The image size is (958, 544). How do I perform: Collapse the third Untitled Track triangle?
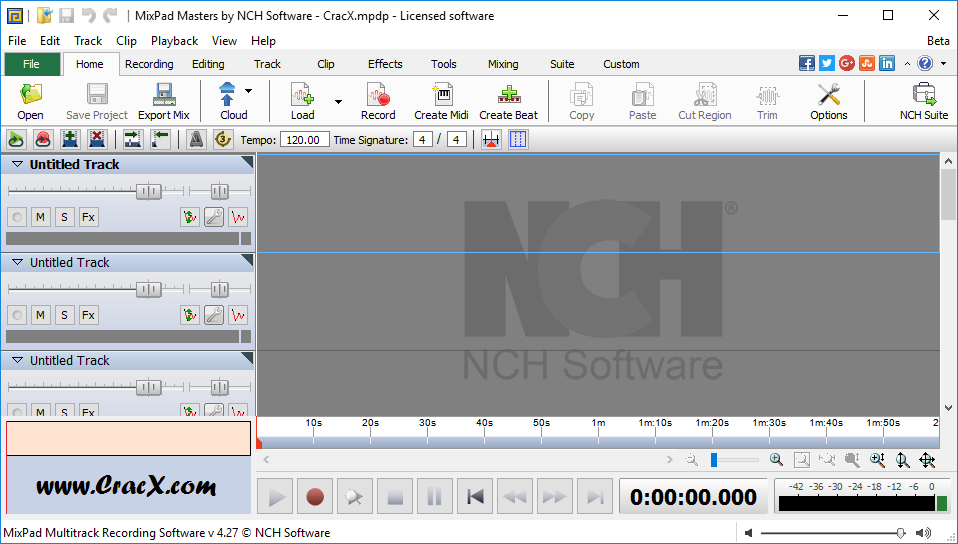17,361
